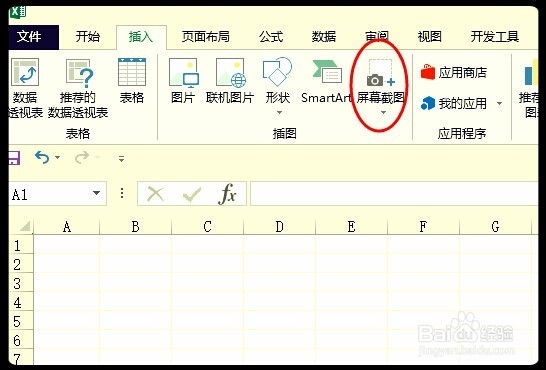Click the 屏幕截图 screenshot camera icon
This screenshot has width=546, height=370.
click(380, 73)
